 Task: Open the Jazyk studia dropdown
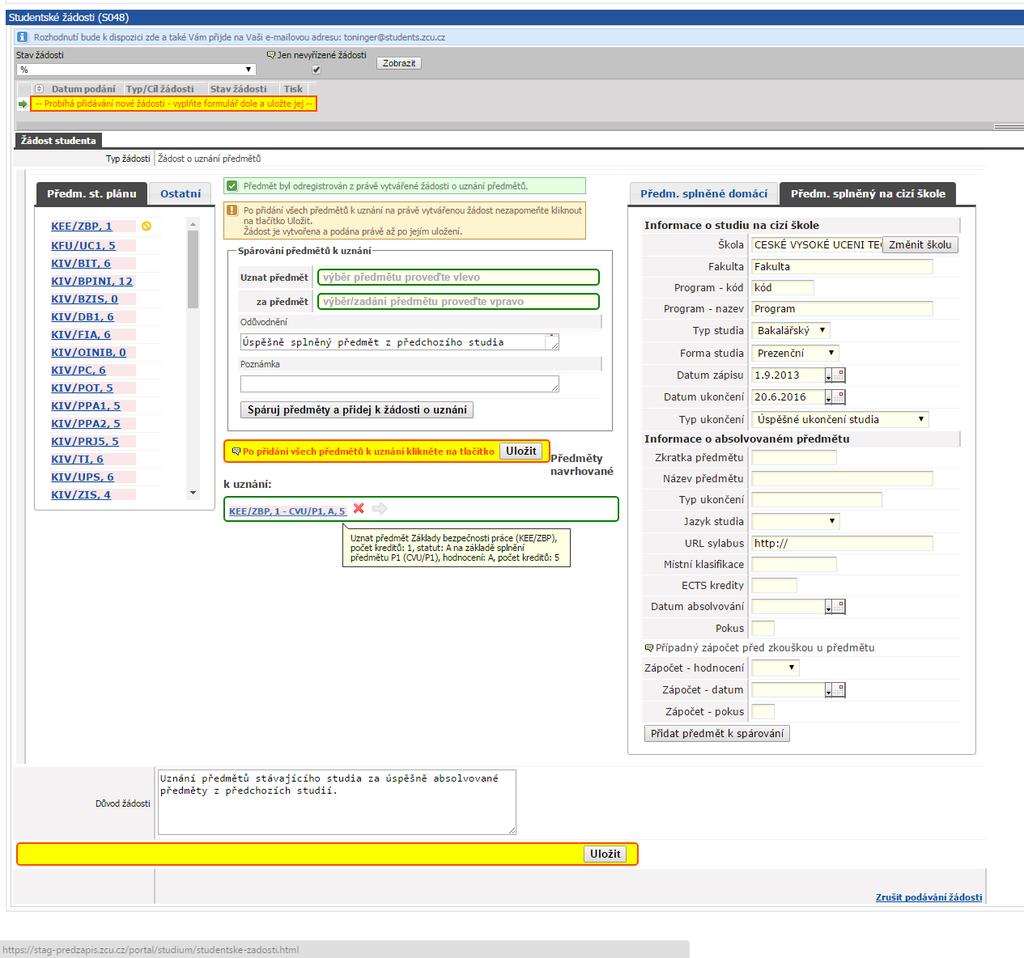point(795,521)
